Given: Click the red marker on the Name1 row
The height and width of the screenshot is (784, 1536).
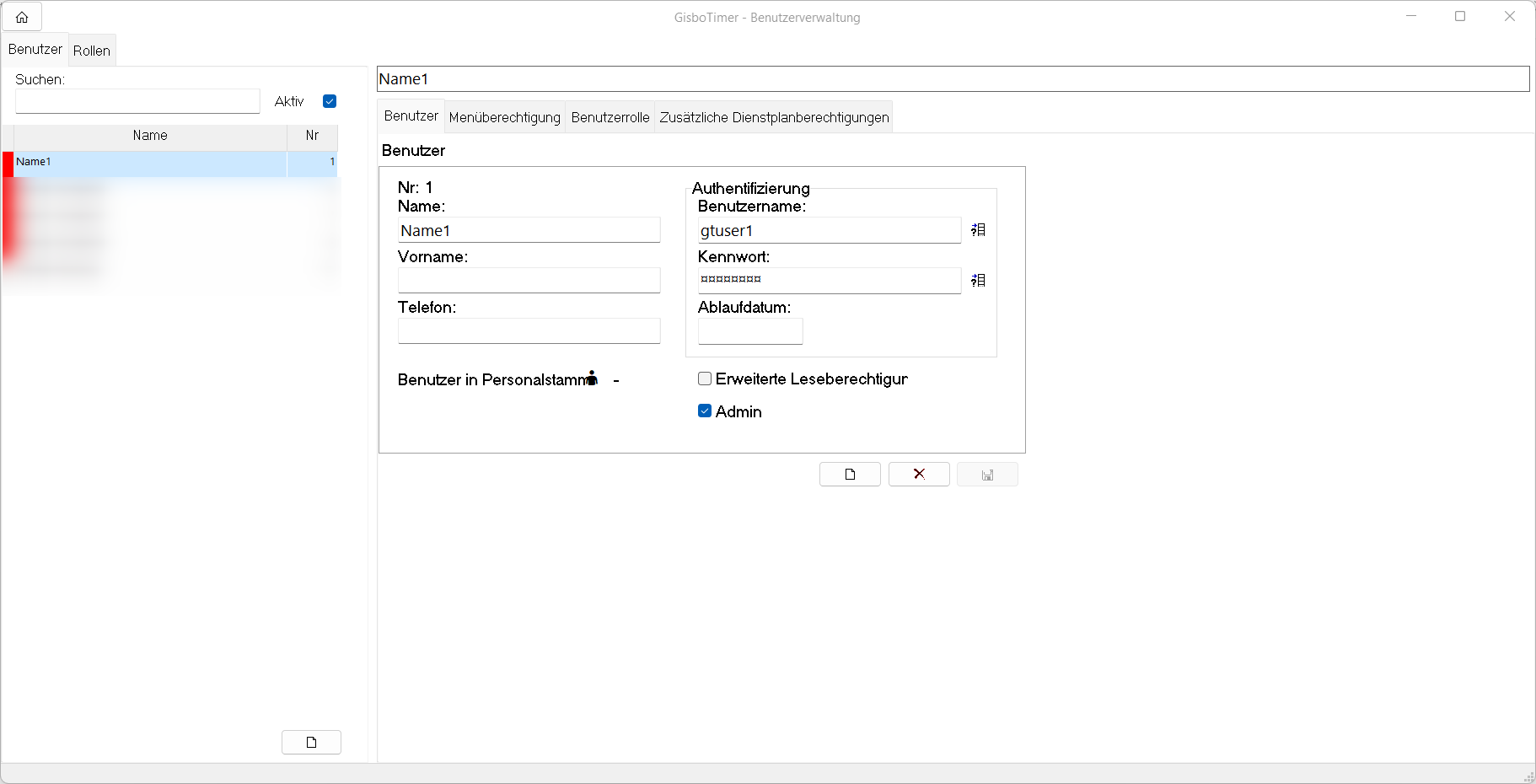Looking at the screenshot, I should (8, 163).
